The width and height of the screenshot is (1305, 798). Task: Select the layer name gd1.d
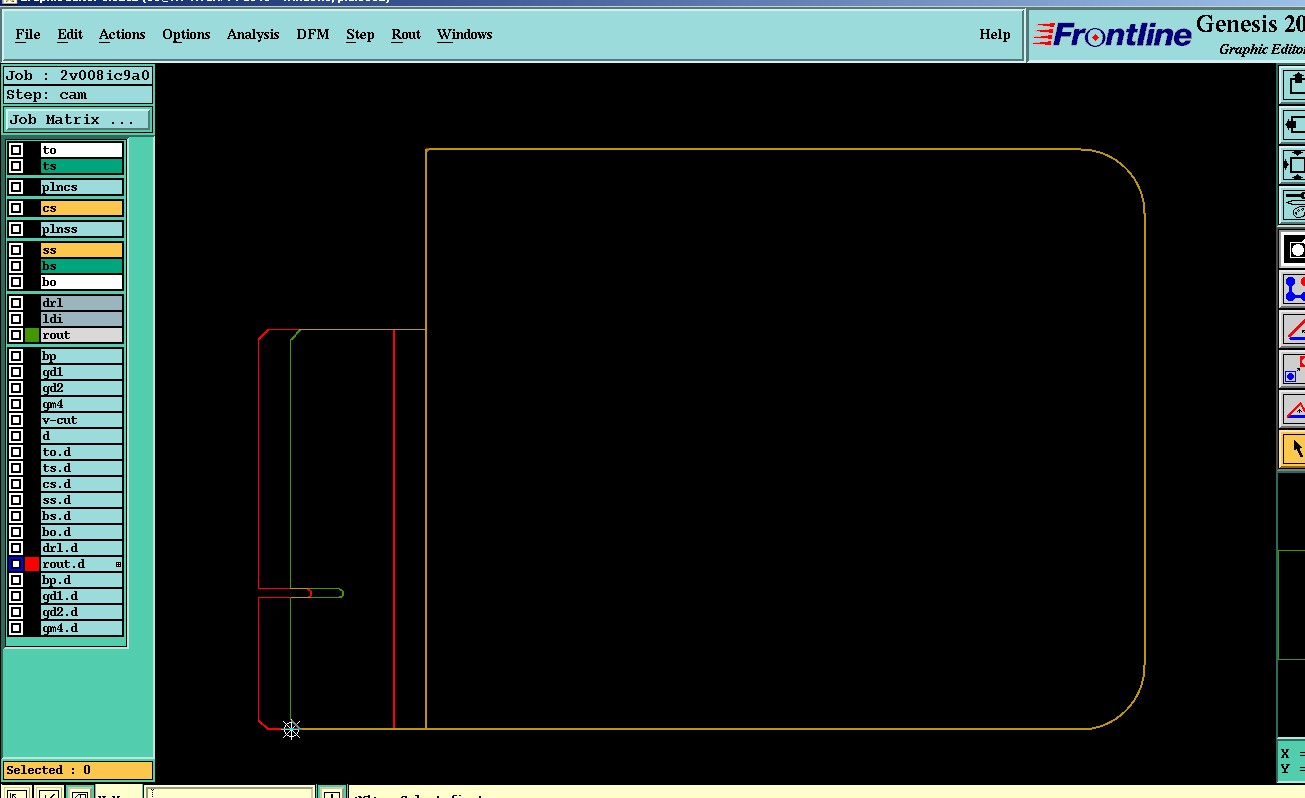[82, 596]
